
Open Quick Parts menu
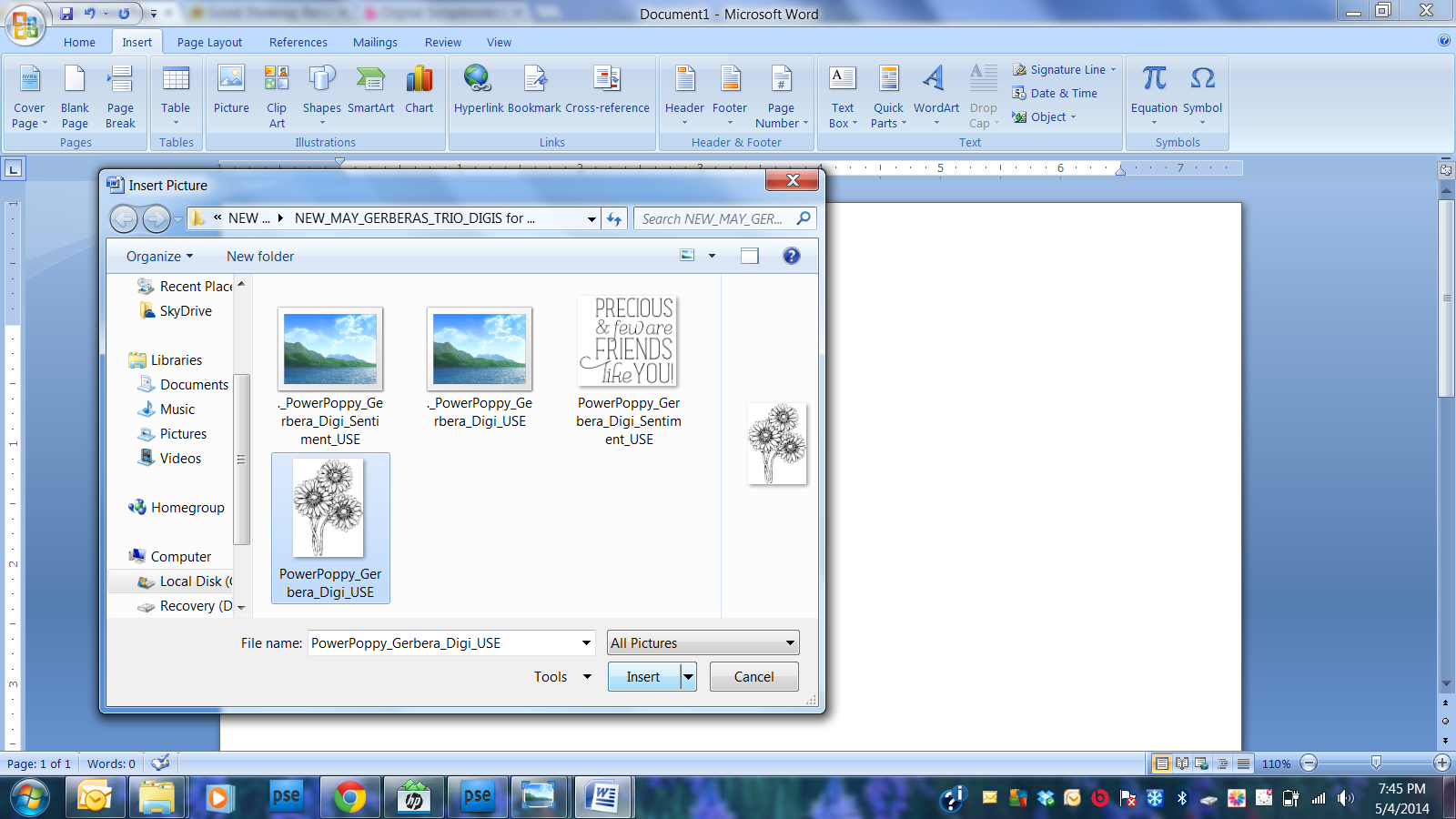click(888, 96)
